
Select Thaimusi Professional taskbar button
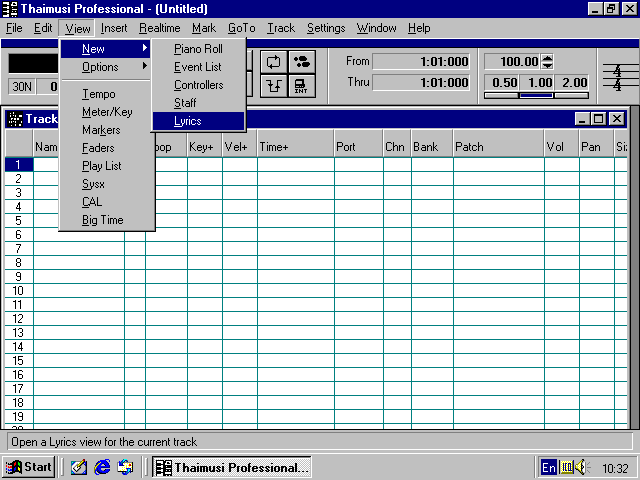tap(232, 467)
